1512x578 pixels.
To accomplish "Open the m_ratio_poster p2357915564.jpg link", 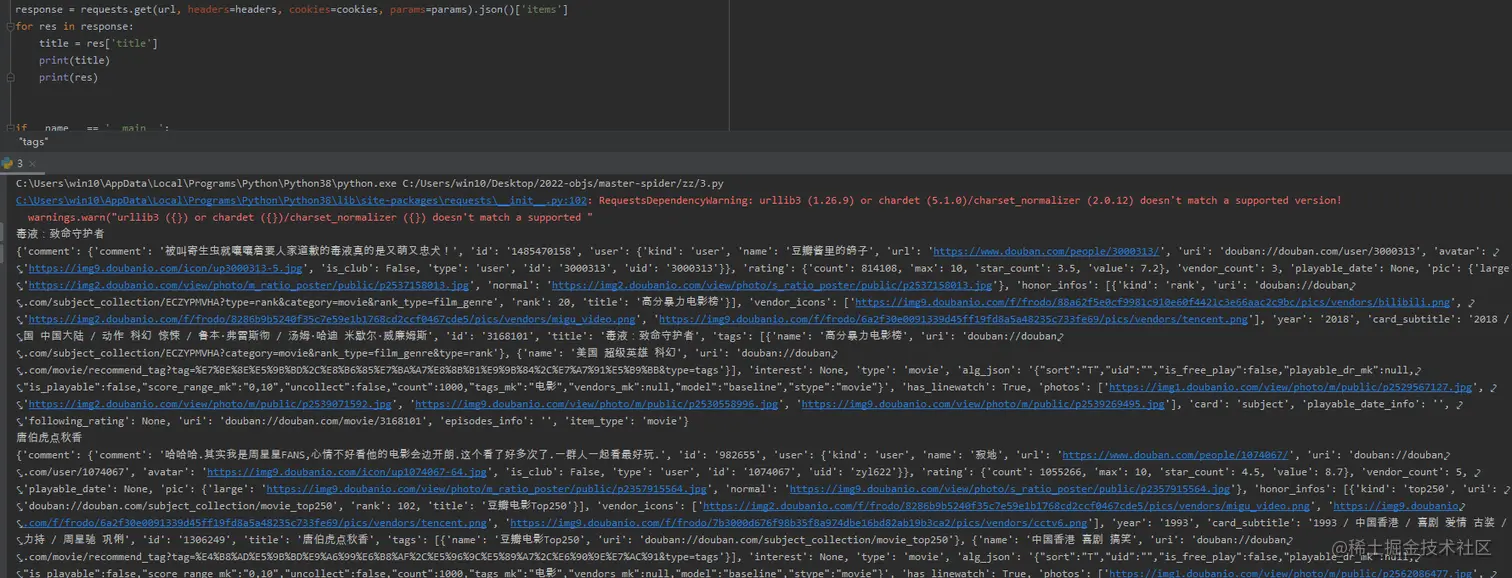I will pos(486,489).
